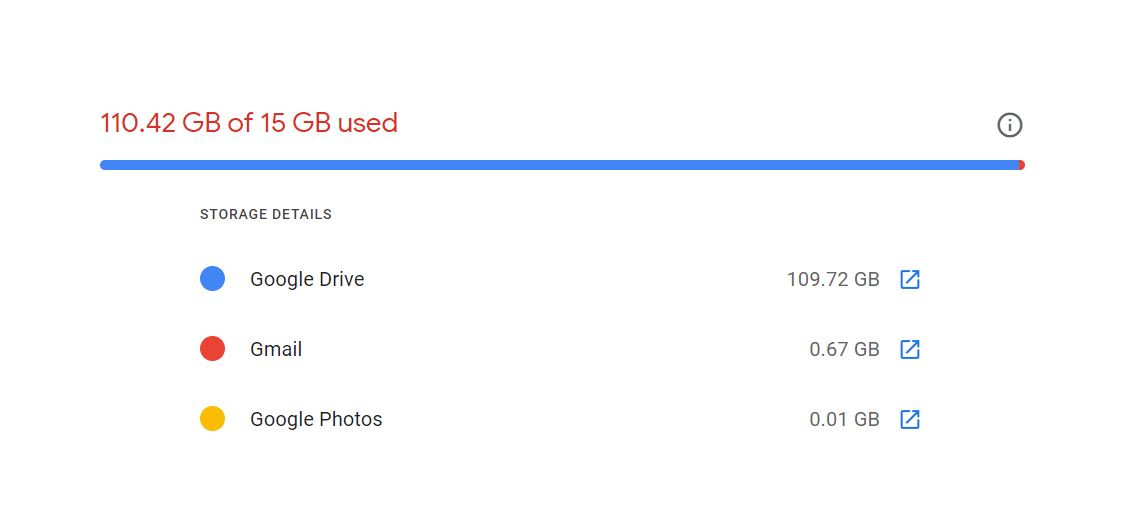Click the STORAGE DETAILS header text
1138x517 pixels.
pos(265,214)
